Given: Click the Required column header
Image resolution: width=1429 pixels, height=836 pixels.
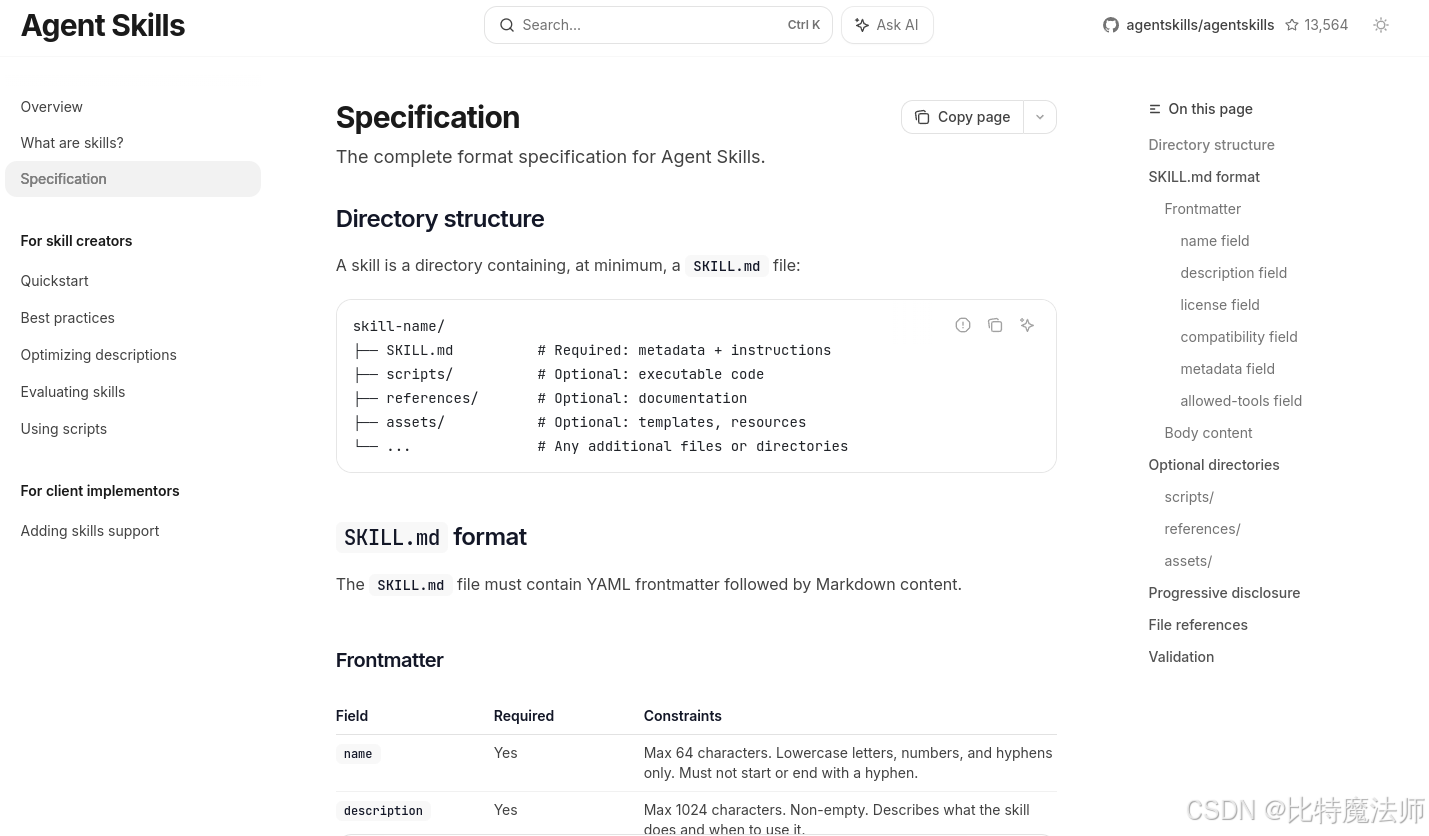Looking at the screenshot, I should [523, 716].
